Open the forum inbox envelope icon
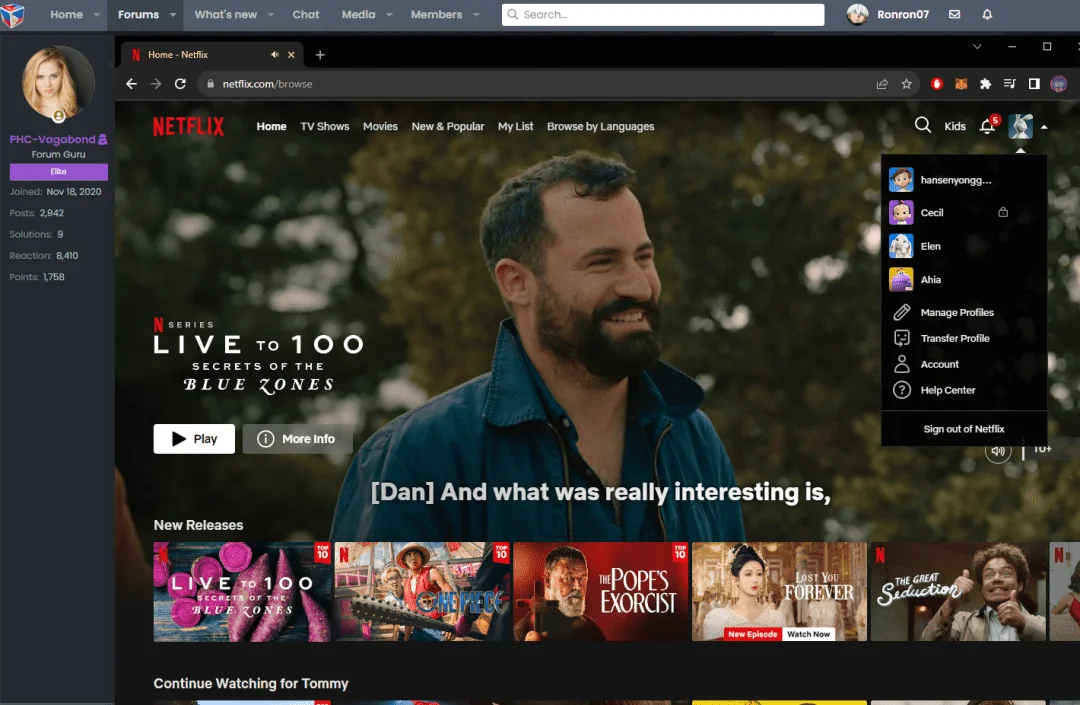Viewport: 1080px width, 705px height. pyautogui.click(x=955, y=14)
